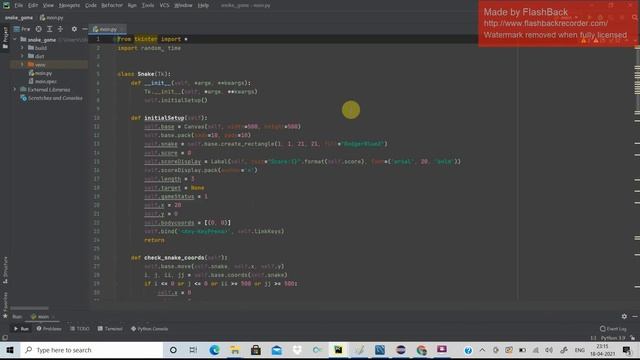Open the Windows Start menu
The image size is (640, 360).
(10, 350)
